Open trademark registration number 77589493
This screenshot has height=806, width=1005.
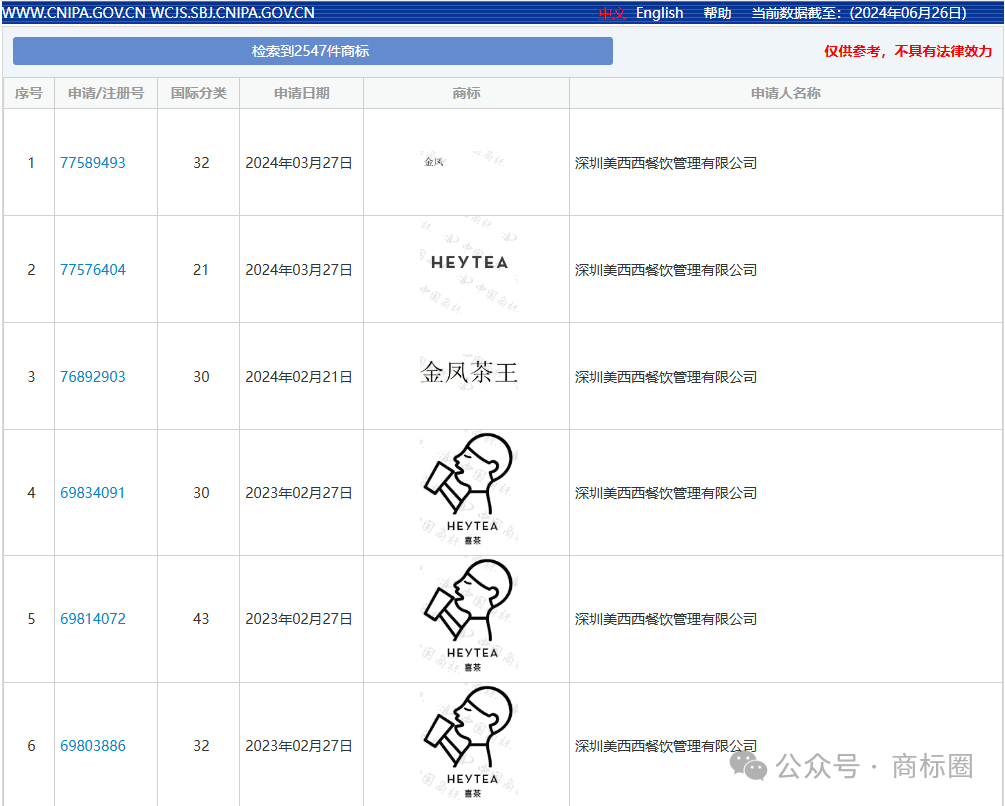(x=93, y=163)
